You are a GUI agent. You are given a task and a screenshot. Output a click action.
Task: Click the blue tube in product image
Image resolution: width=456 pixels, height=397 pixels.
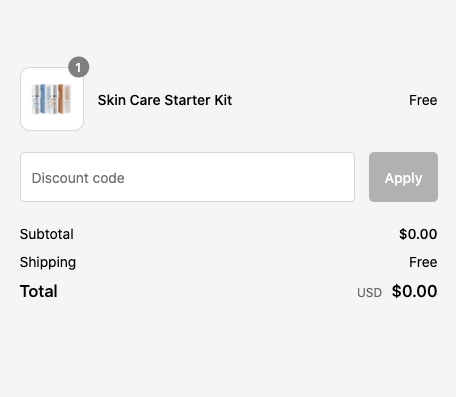(42, 99)
